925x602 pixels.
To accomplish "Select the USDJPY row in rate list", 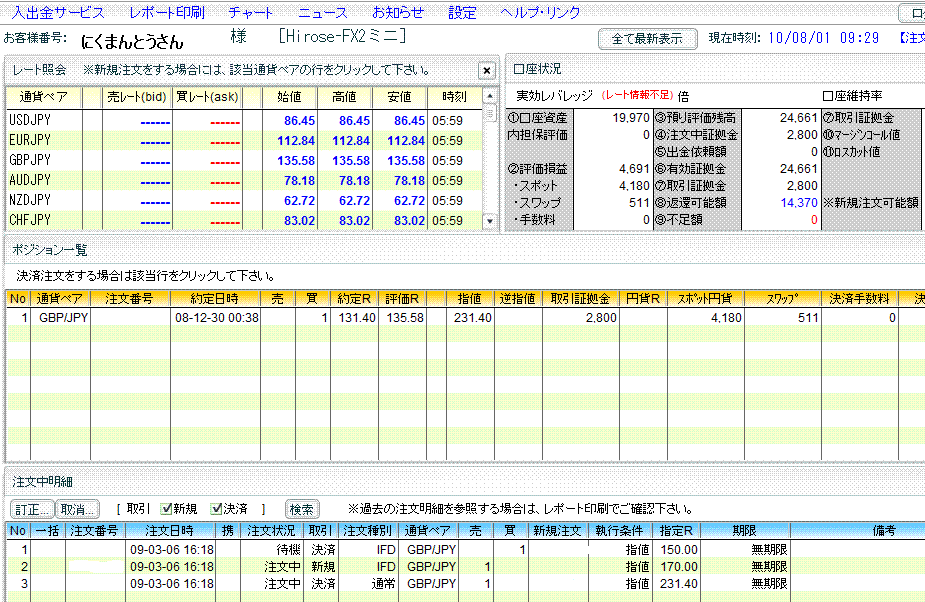I will [x=250, y=120].
